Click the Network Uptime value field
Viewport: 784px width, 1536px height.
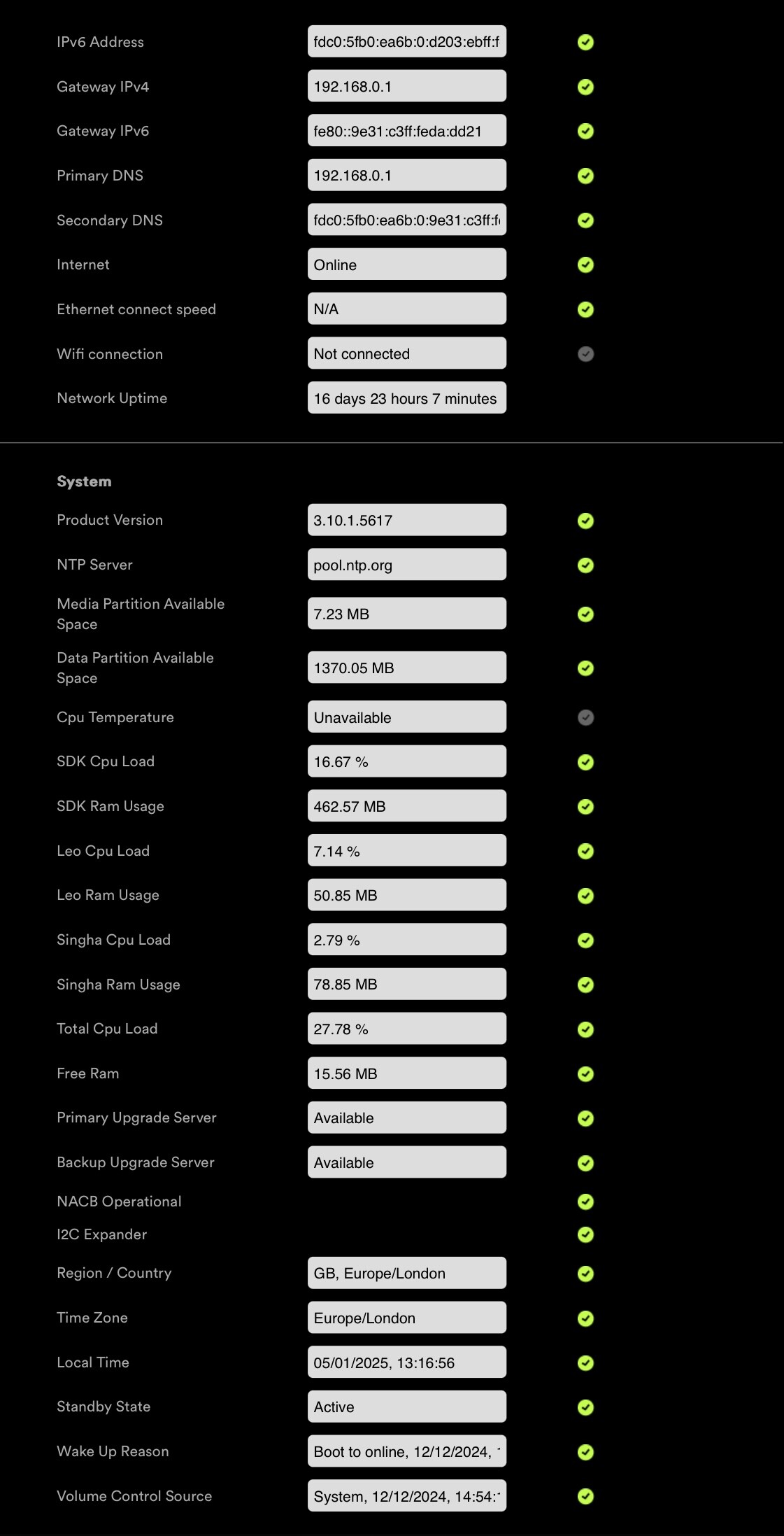(406, 398)
